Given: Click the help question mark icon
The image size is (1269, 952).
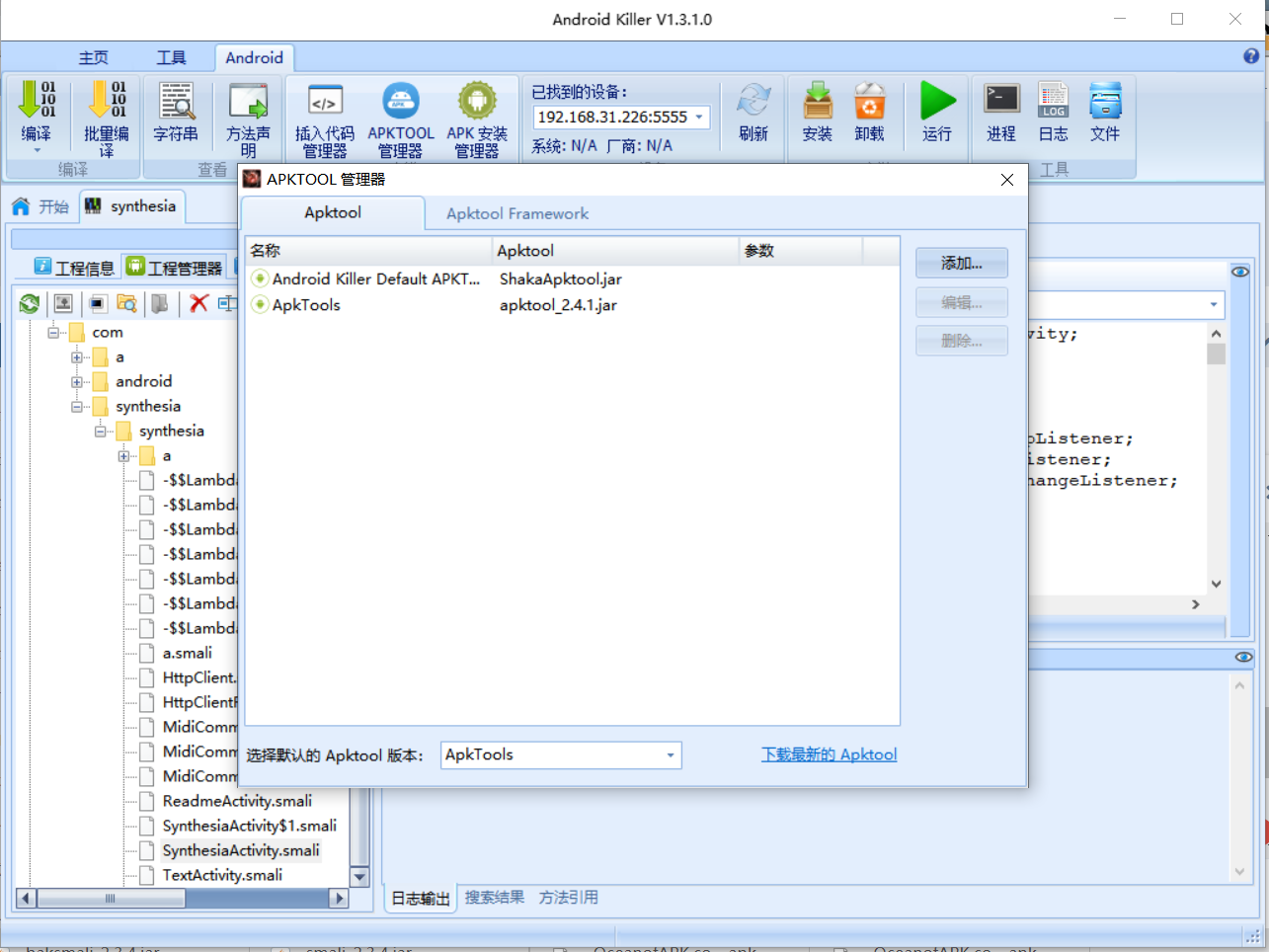Looking at the screenshot, I should point(1251,56).
